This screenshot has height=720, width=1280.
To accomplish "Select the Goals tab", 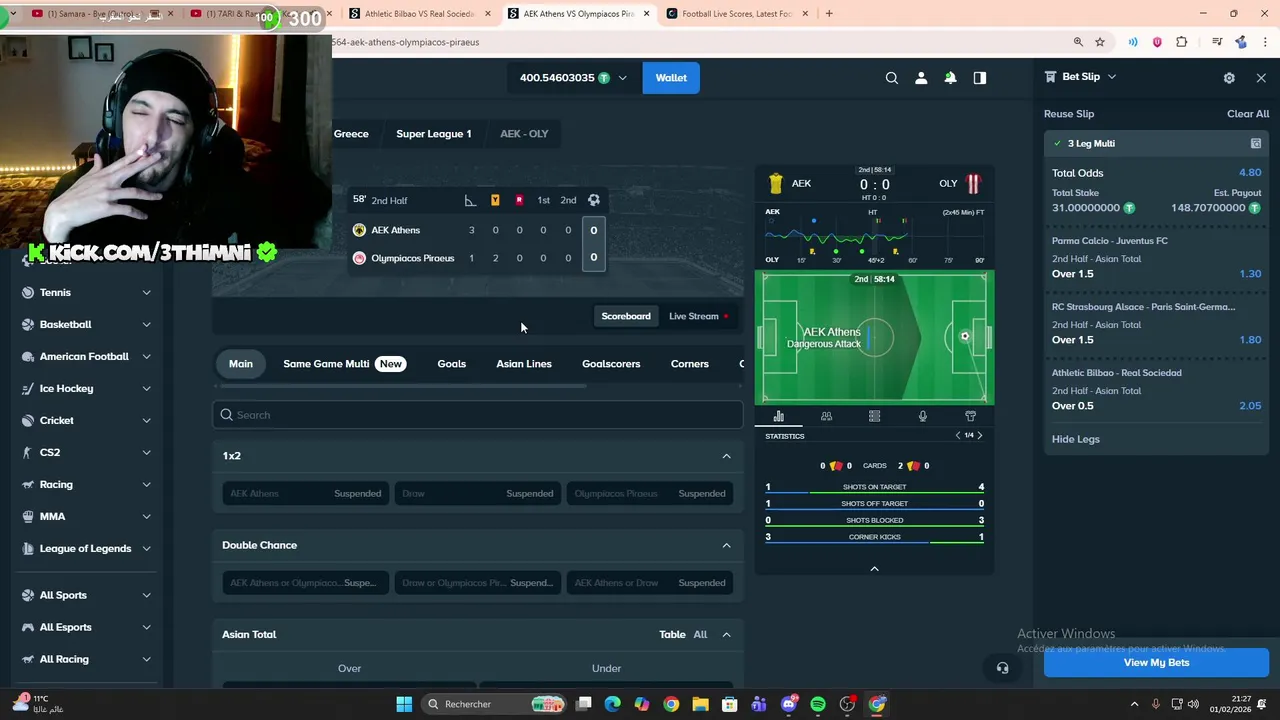I will (x=451, y=364).
